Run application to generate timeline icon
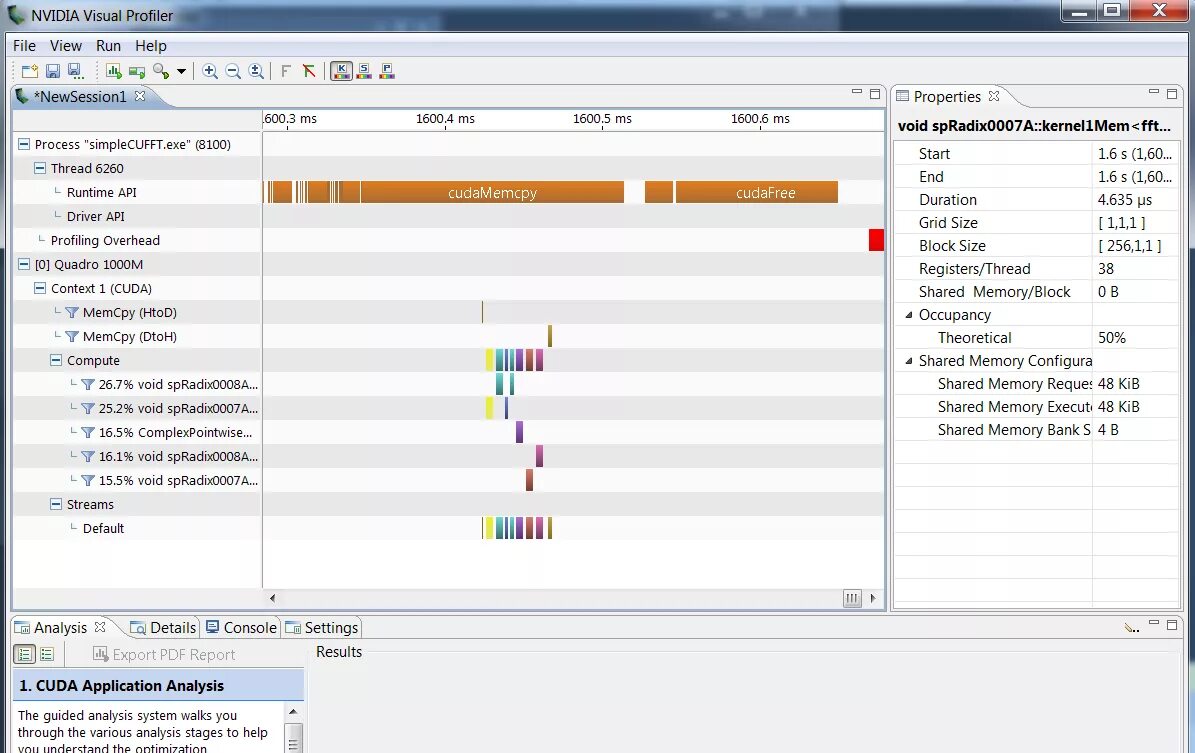This screenshot has width=1195, height=753. pos(114,71)
